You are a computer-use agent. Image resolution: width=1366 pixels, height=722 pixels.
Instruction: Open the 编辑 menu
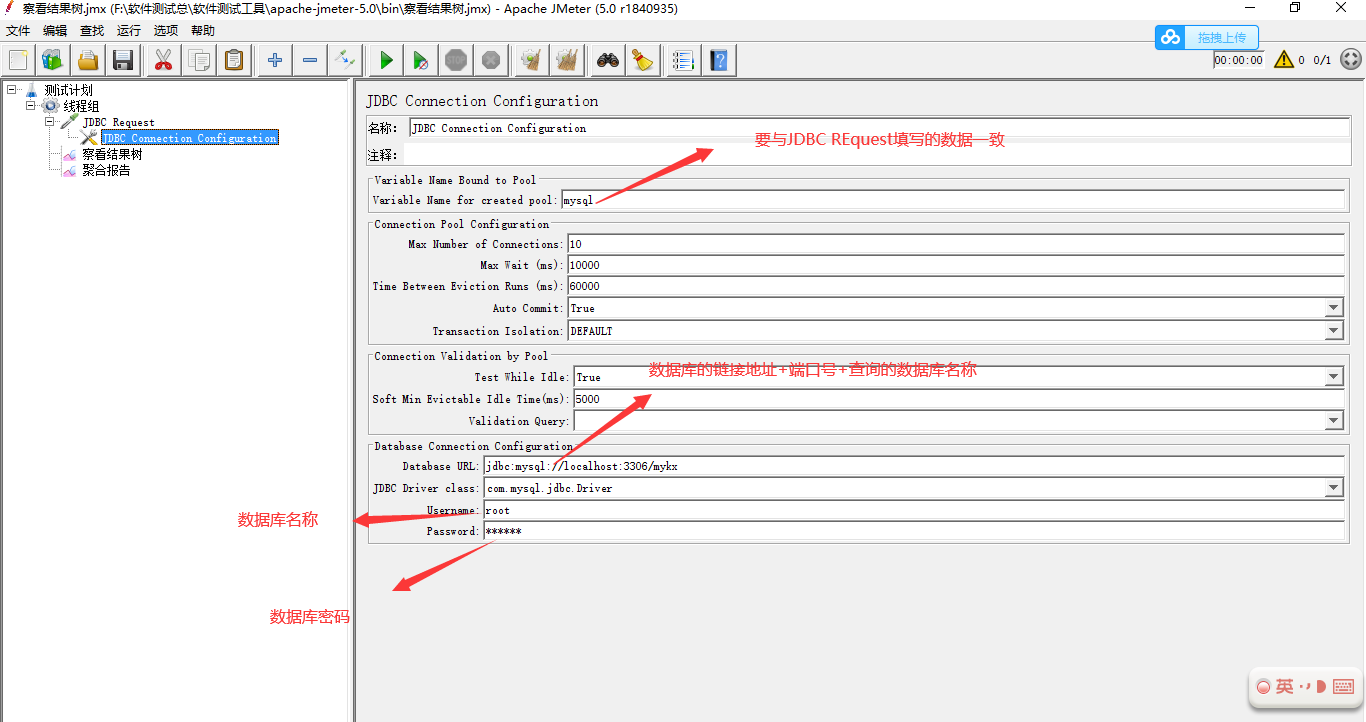pyautogui.click(x=55, y=31)
